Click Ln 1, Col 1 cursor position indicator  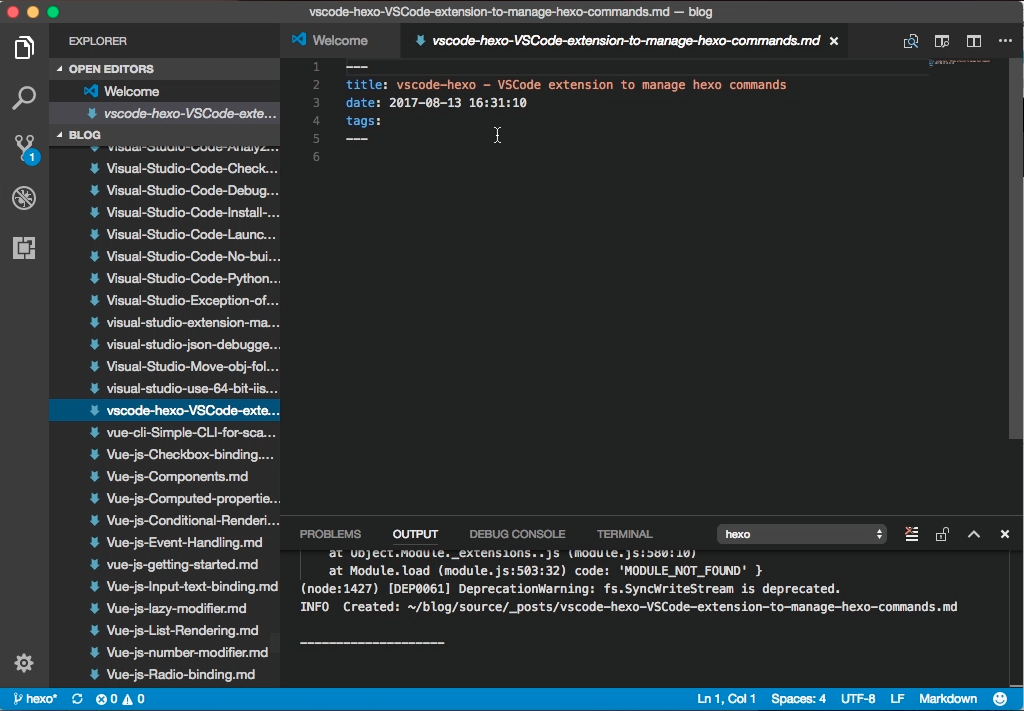pyautogui.click(x=726, y=699)
